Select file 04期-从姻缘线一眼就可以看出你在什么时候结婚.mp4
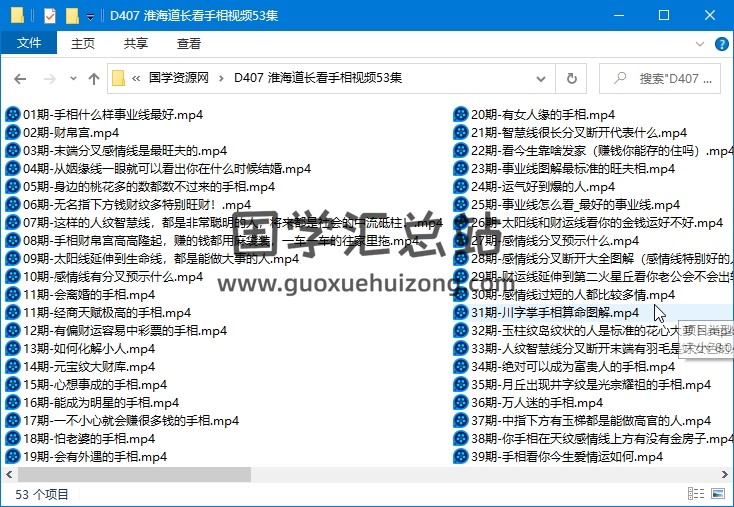This screenshot has height=507, width=734. pos(158,169)
